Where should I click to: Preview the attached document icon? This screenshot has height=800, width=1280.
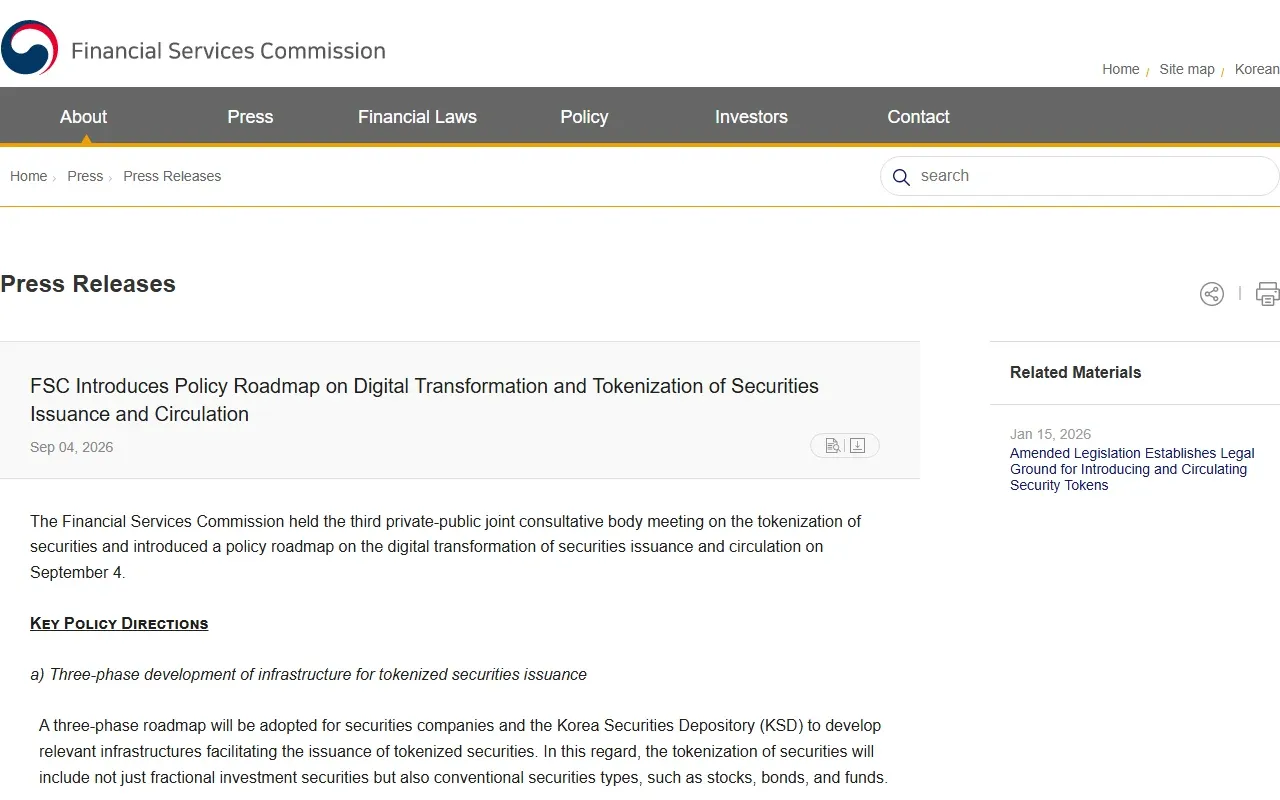pos(832,446)
